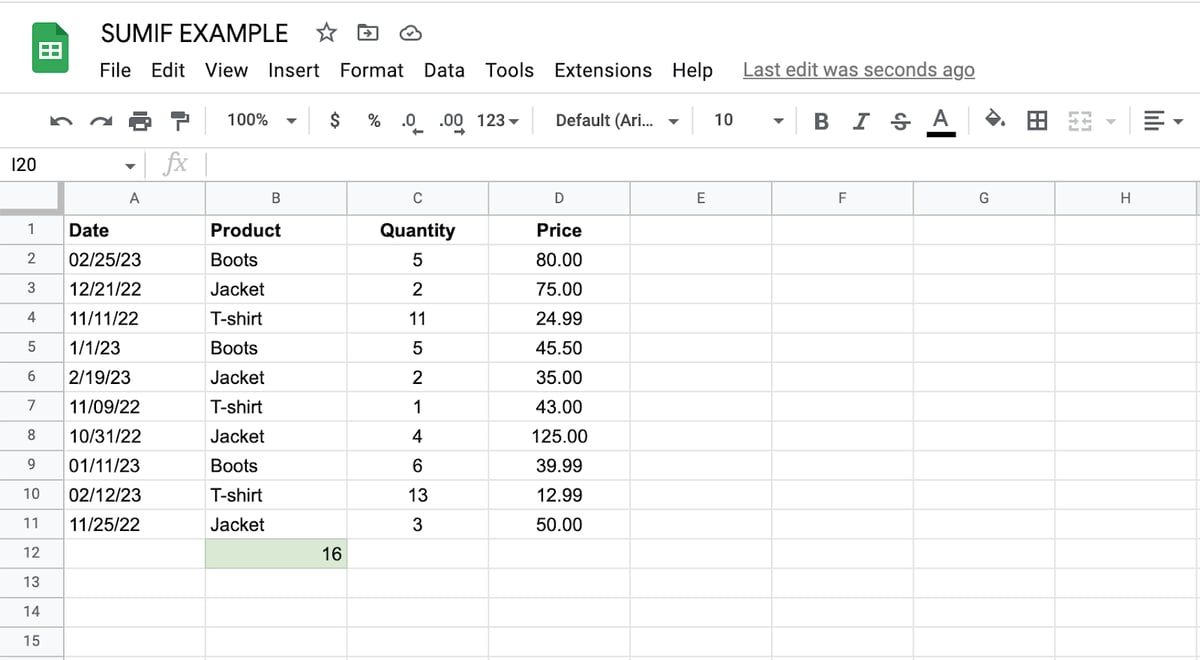1200x660 pixels.
Task: Open the View menu
Action: [226, 71]
